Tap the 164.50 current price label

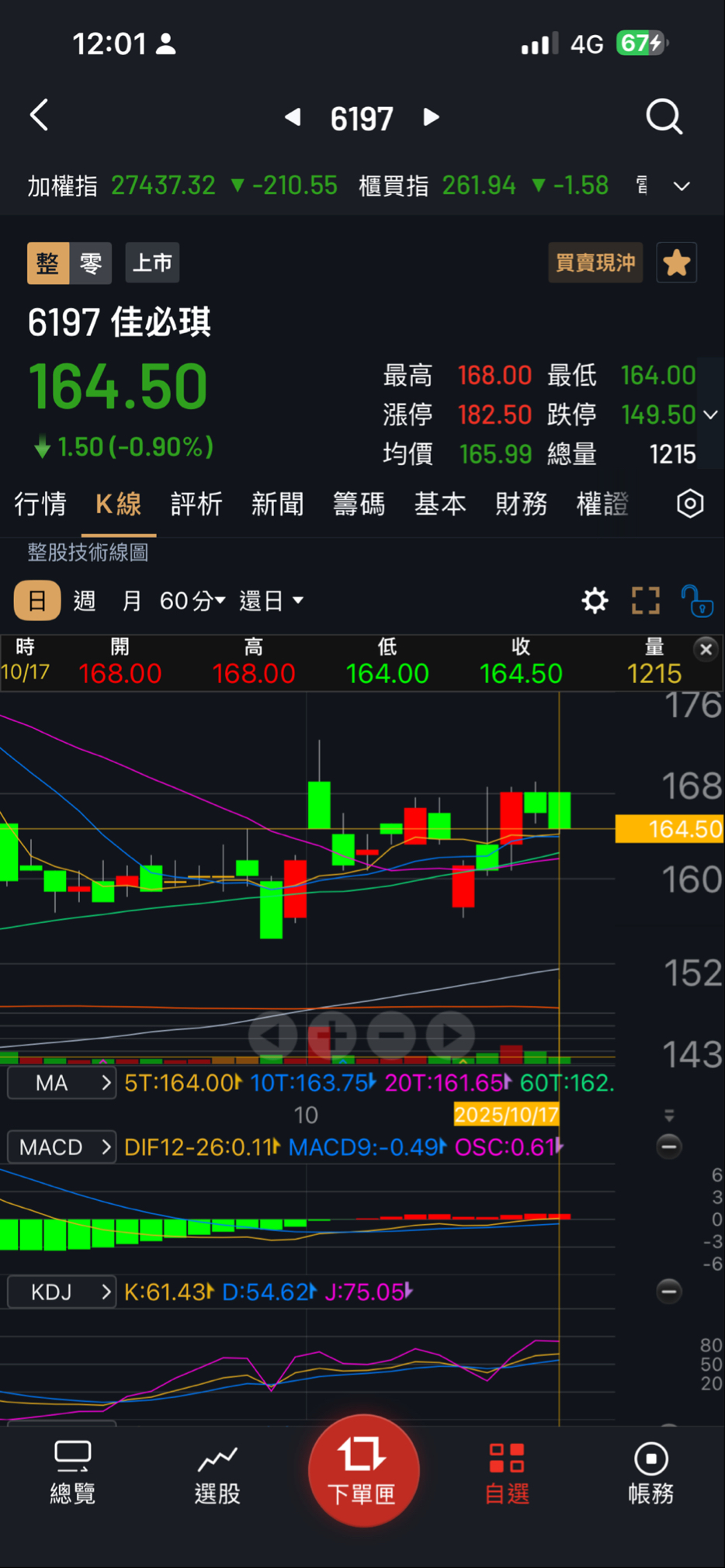point(669,829)
